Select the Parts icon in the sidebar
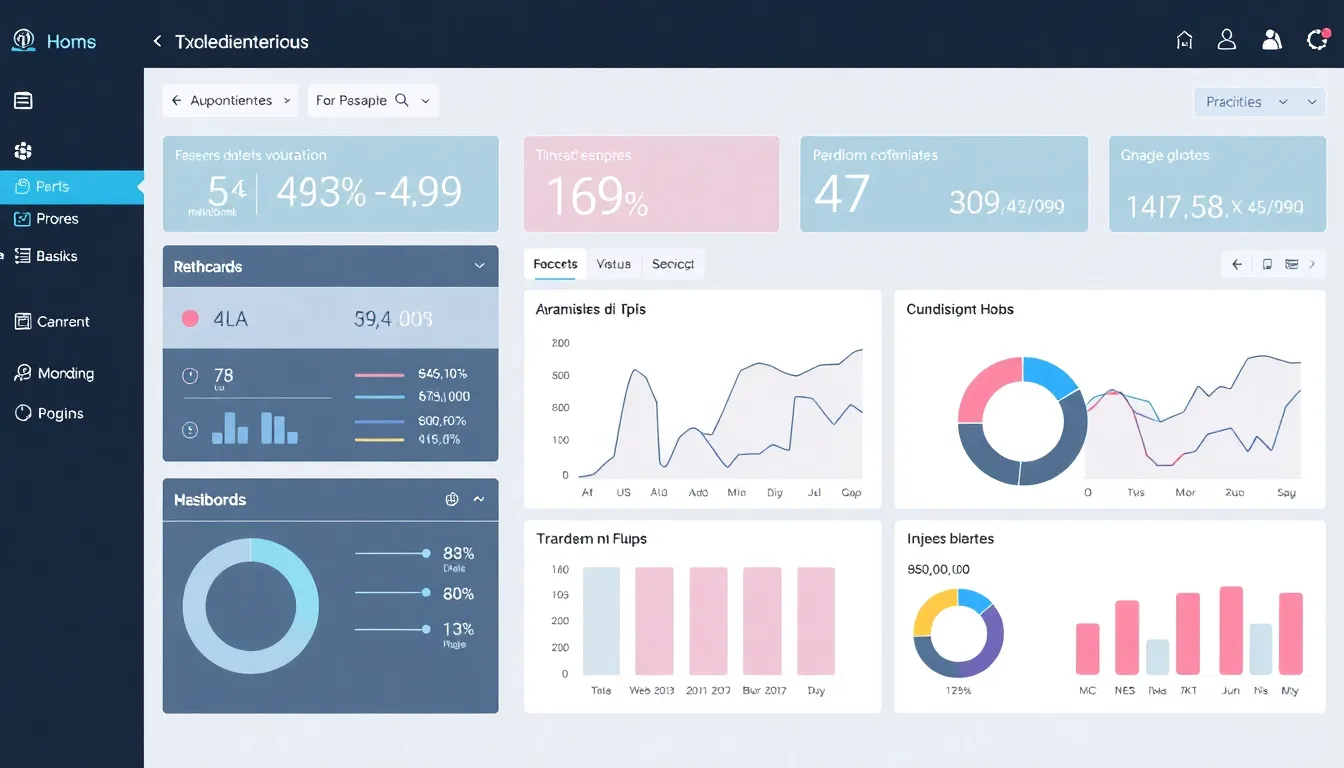Viewport: 1344px width, 768px height. point(20,186)
